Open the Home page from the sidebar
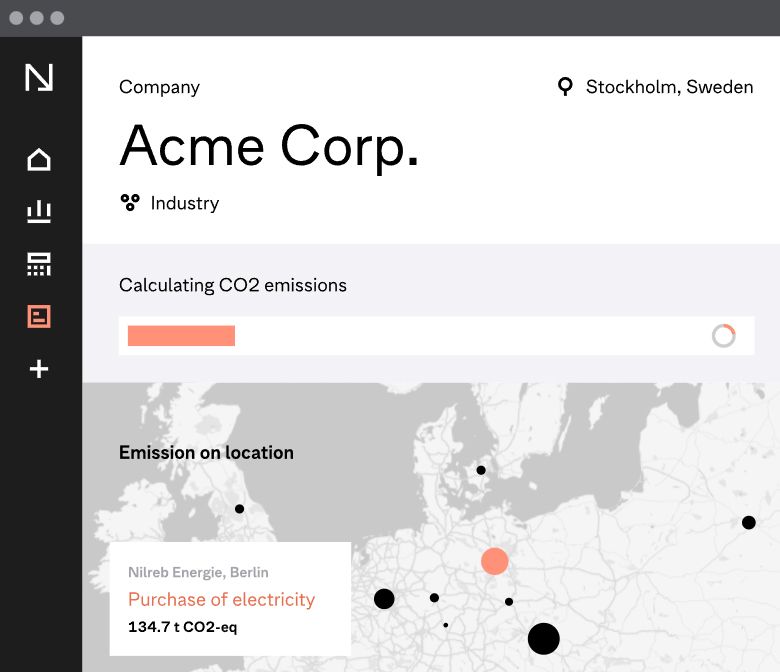The width and height of the screenshot is (780, 672). coord(39,160)
